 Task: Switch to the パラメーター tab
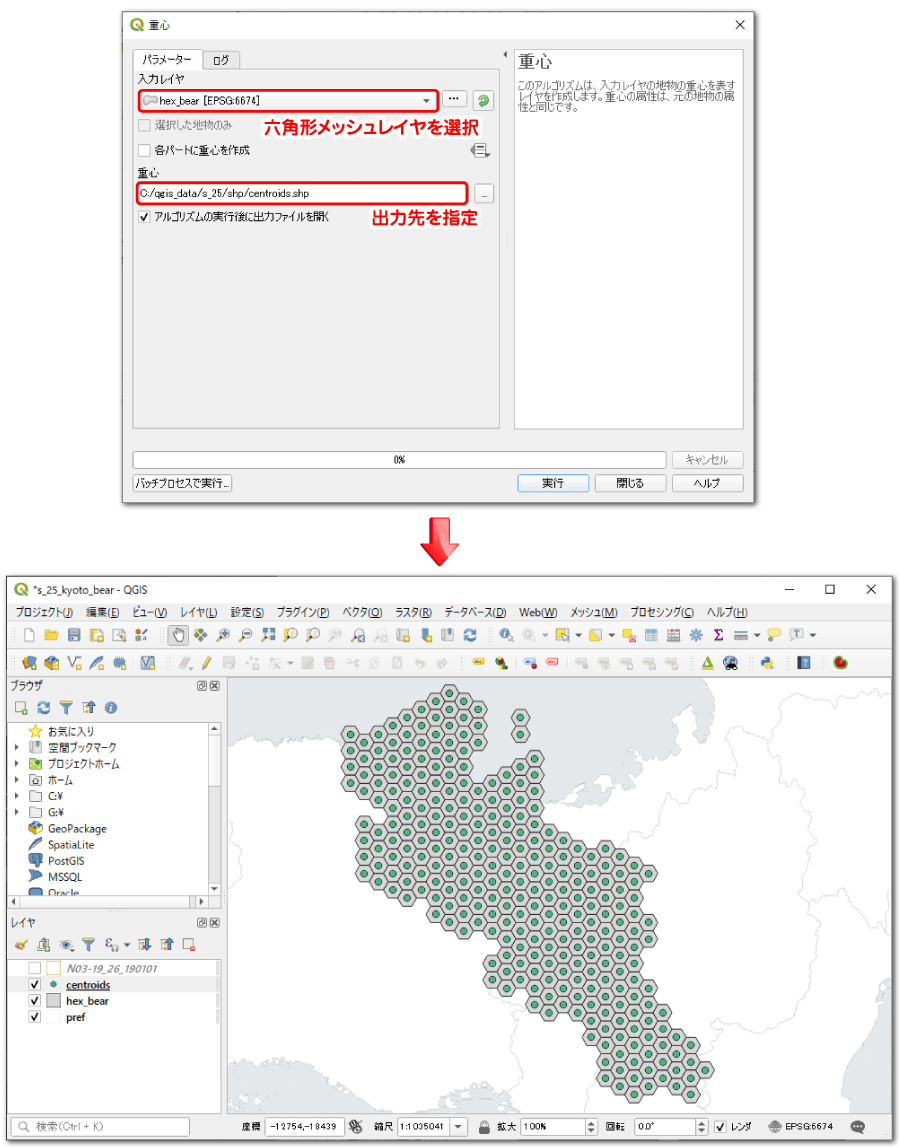[x=167, y=59]
